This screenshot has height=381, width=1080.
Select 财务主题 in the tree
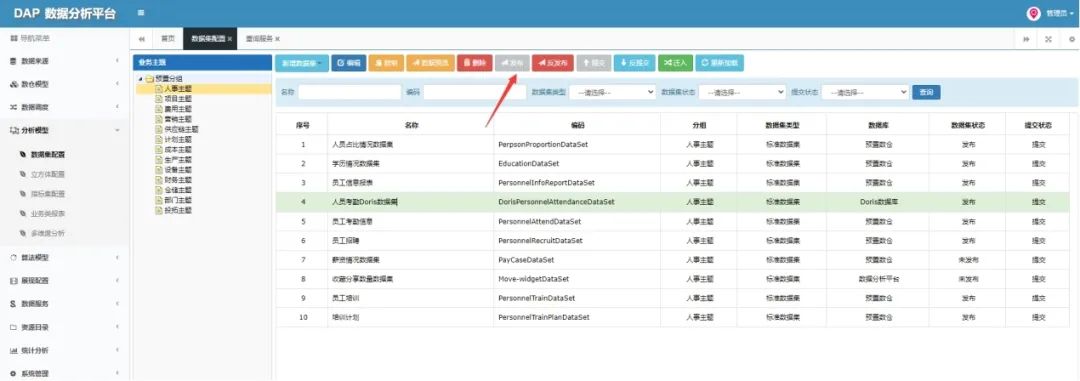(178, 179)
